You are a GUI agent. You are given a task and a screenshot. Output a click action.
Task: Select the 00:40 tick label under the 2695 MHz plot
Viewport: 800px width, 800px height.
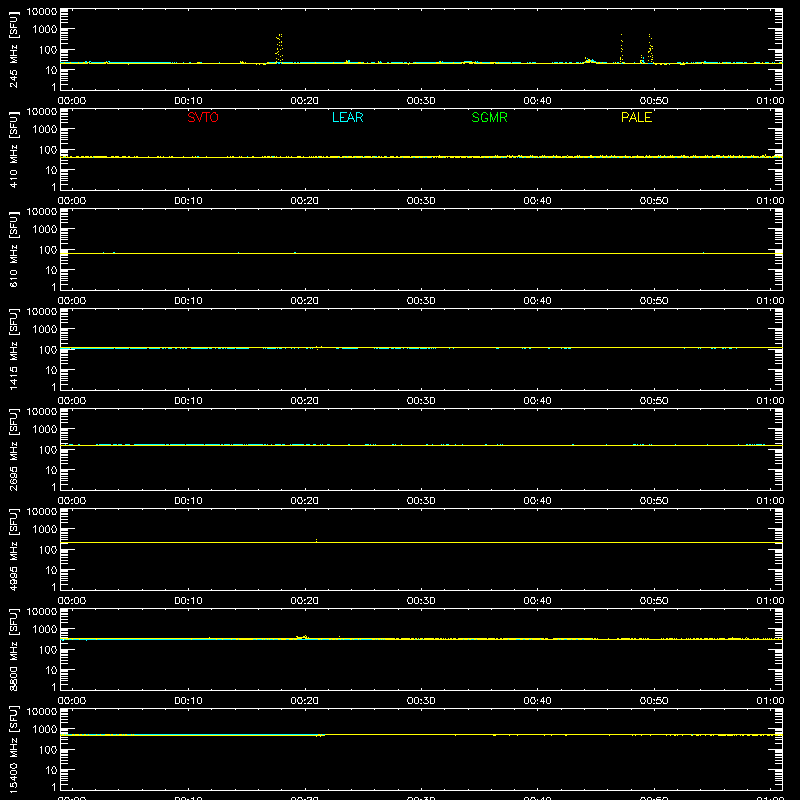pyautogui.click(x=537, y=501)
